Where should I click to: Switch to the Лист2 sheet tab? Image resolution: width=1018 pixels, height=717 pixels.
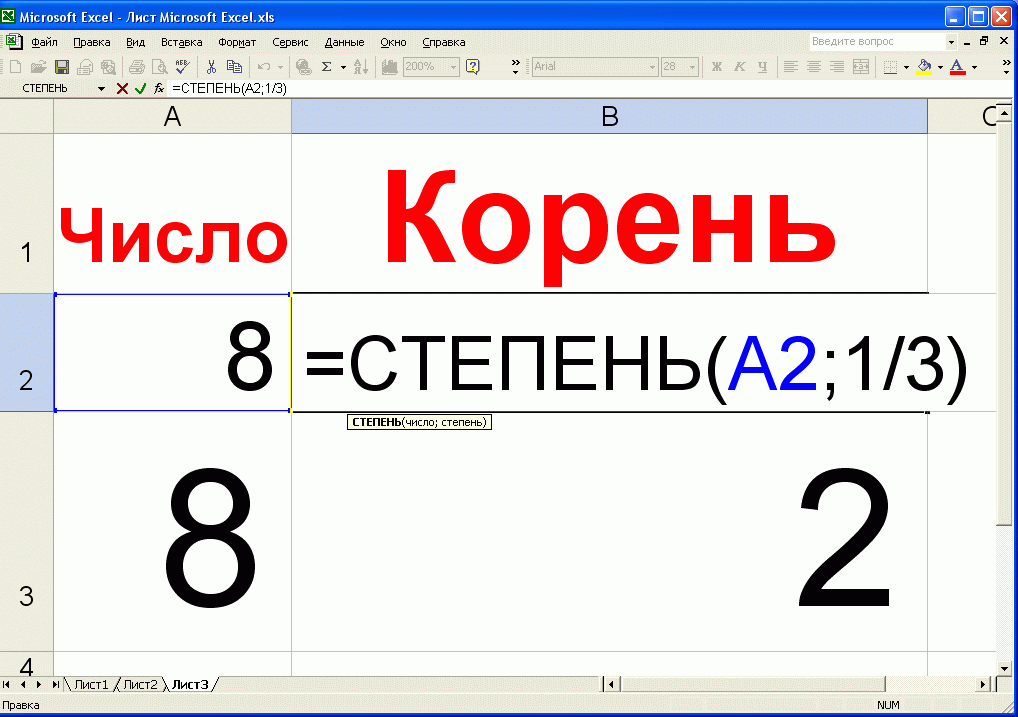140,685
